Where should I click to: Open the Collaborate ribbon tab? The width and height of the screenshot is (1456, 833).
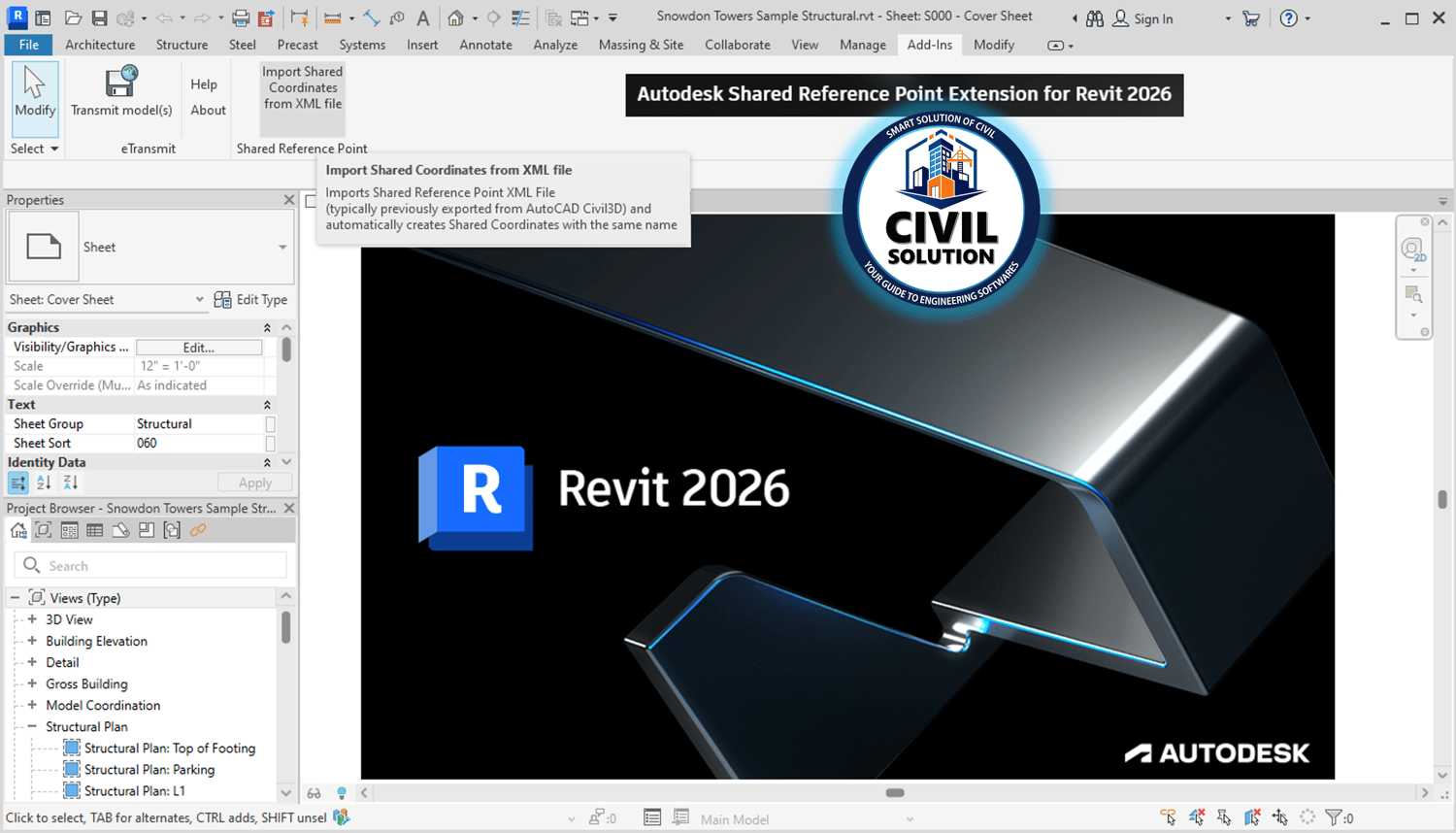point(738,45)
